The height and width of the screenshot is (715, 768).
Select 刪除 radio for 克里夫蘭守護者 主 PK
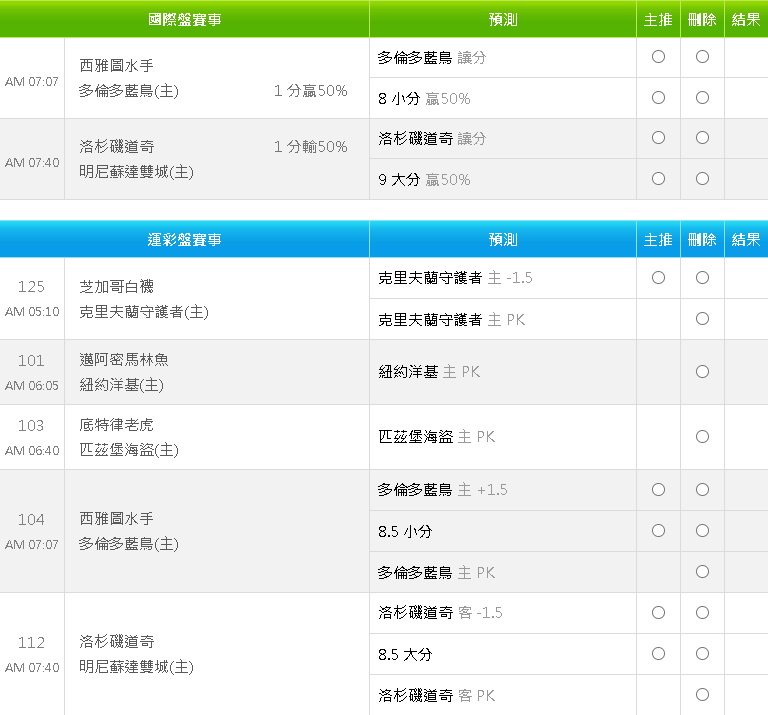pos(702,319)
